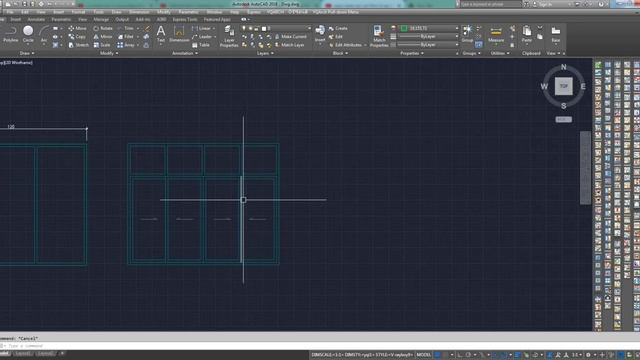Open the object color dropdown

point(429,28)
